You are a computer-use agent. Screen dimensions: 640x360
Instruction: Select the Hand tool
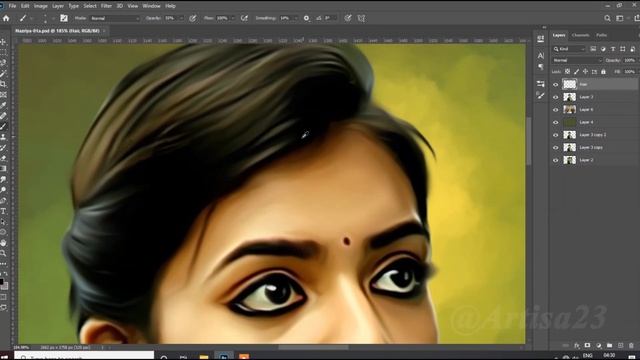[x=3, y=243]
